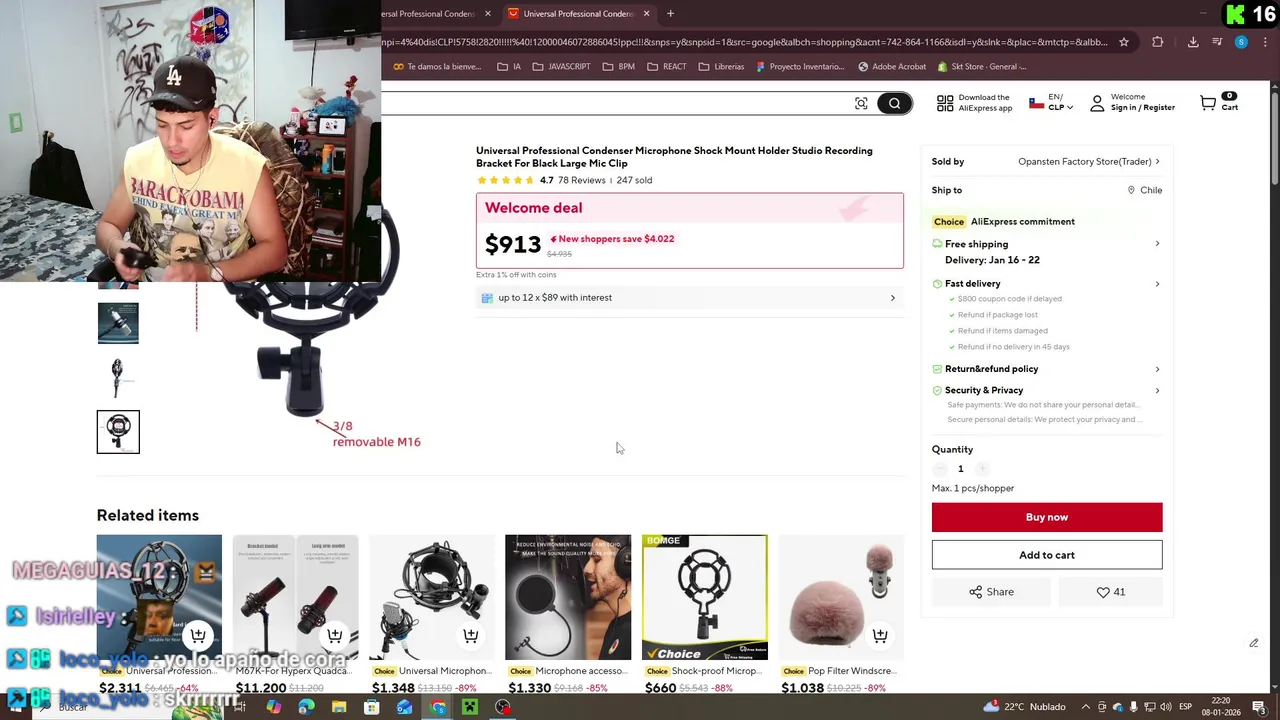The image size is (1280, 720).
Task: Increase quantity with plus button
Action: point(982,469)
